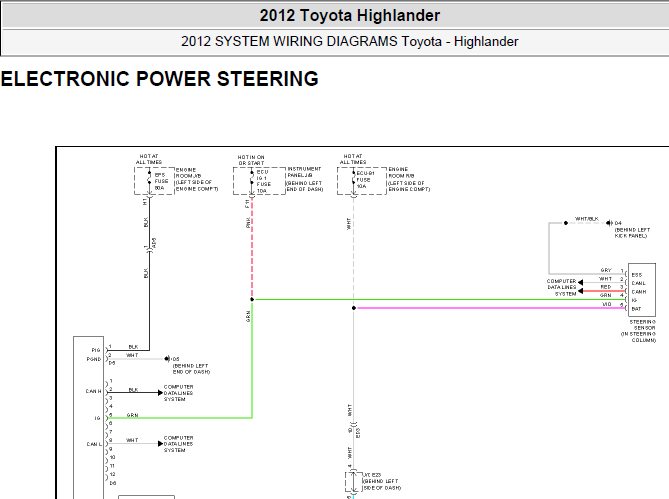This screenshot has width=669, height=499.
Task: Click "HOT IN ON OR START" label
Action: [251, 160]
